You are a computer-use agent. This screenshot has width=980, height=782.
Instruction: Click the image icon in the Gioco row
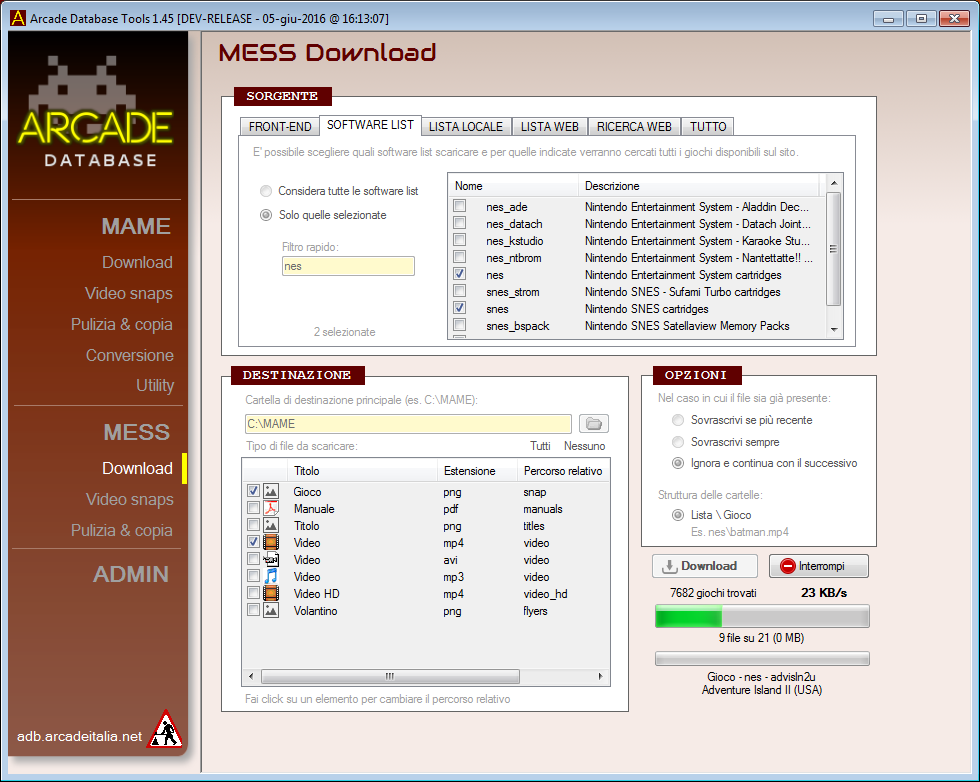(x=271, y=492)
